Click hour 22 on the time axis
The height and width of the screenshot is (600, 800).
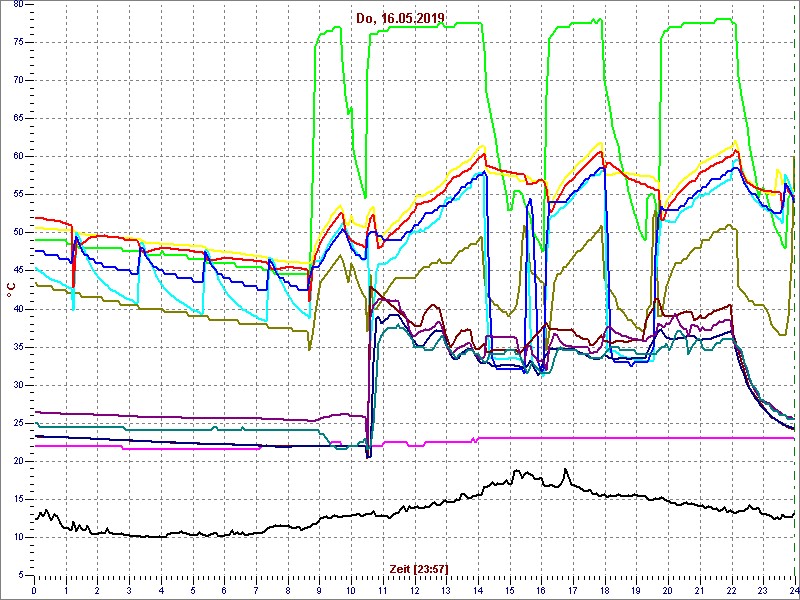click(731, 592)
